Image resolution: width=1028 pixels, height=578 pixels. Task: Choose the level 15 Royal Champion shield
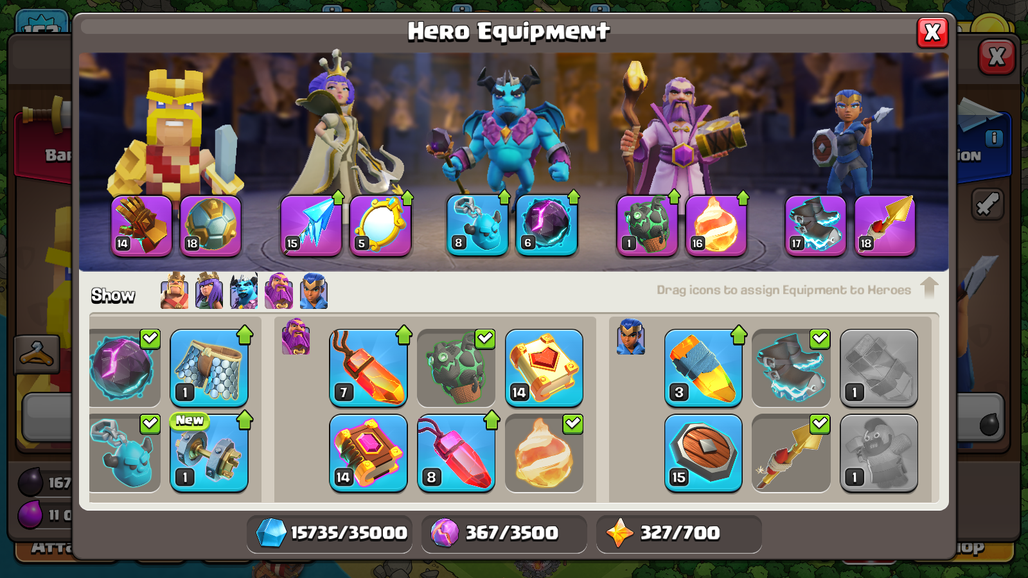703,453
